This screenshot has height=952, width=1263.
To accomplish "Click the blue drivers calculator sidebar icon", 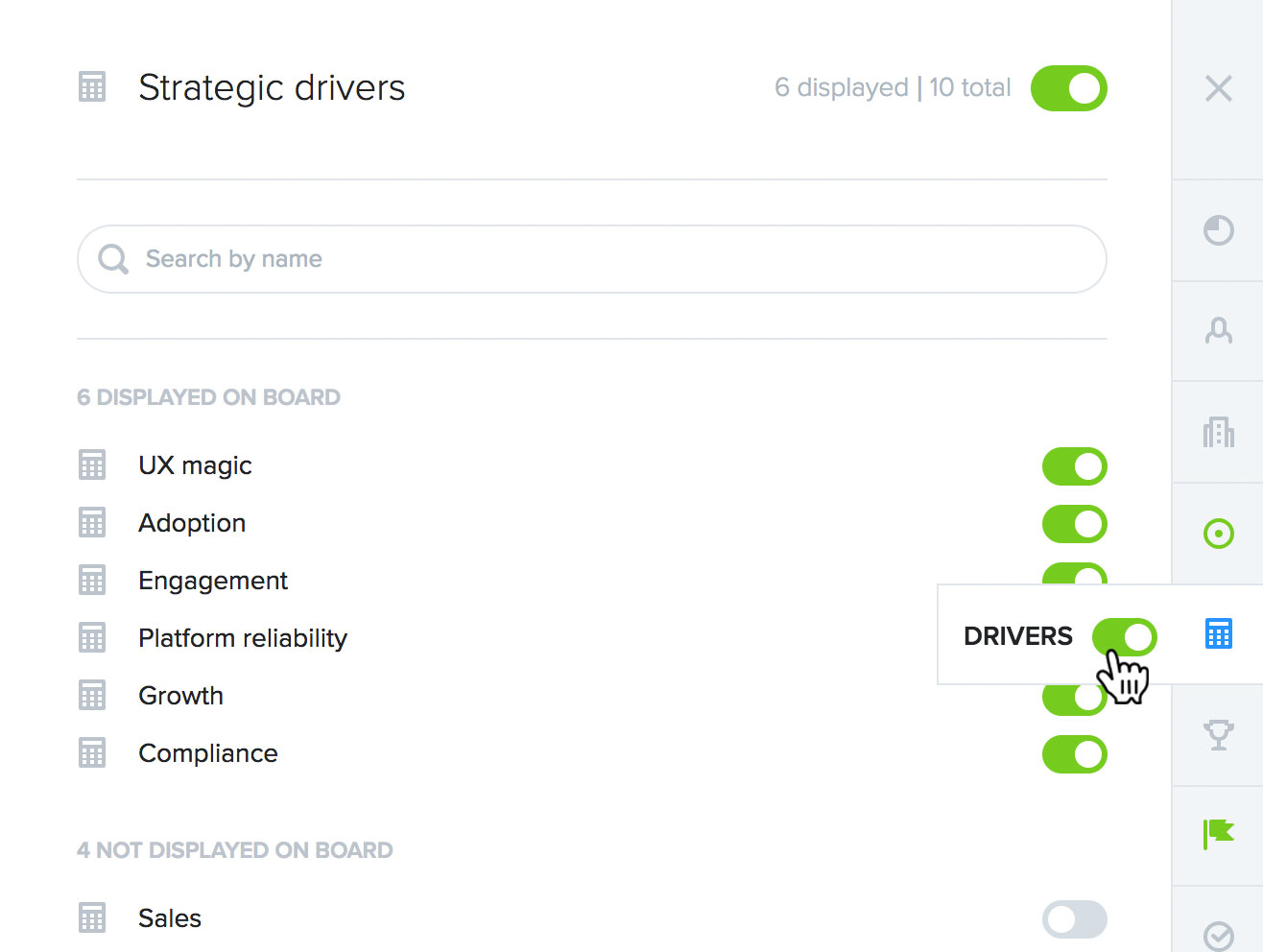I will [x=1218, y=634].
